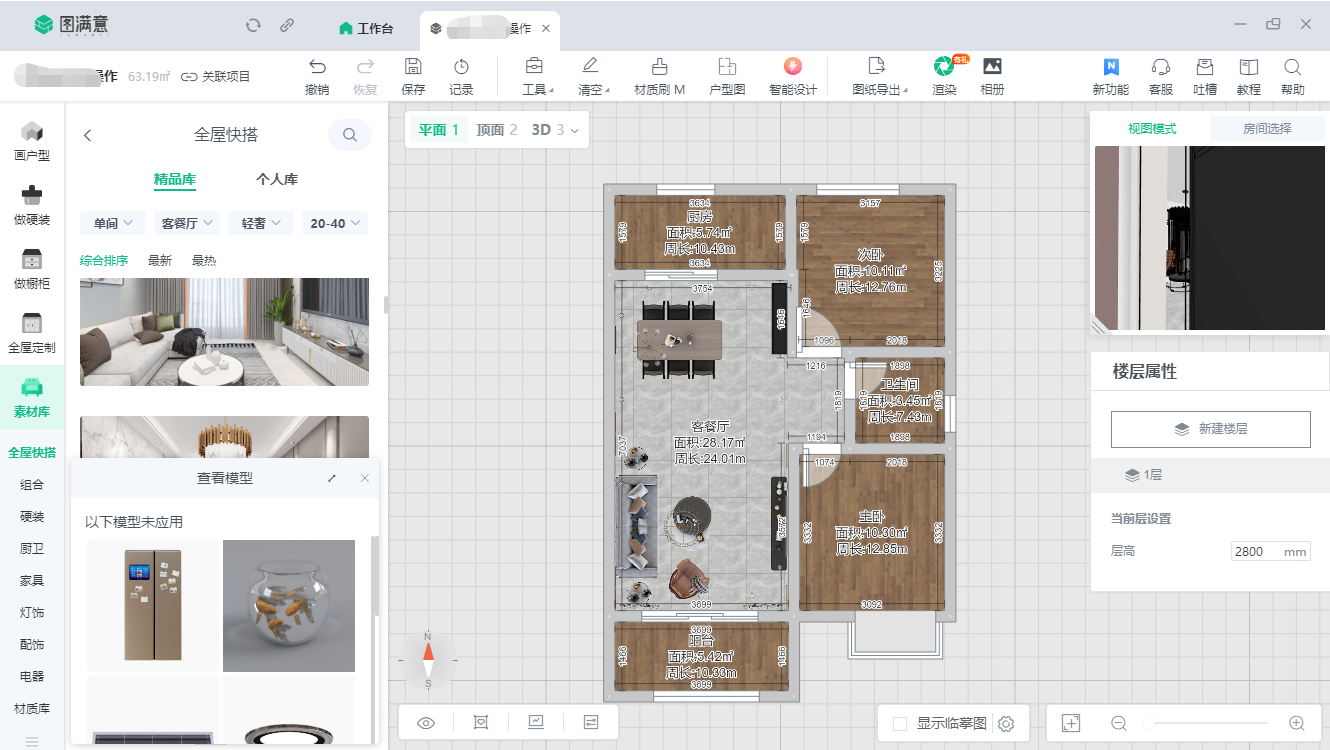Click the zoom-out magnifier icon
This screenshot has width=1330, height=750.
1119,723
